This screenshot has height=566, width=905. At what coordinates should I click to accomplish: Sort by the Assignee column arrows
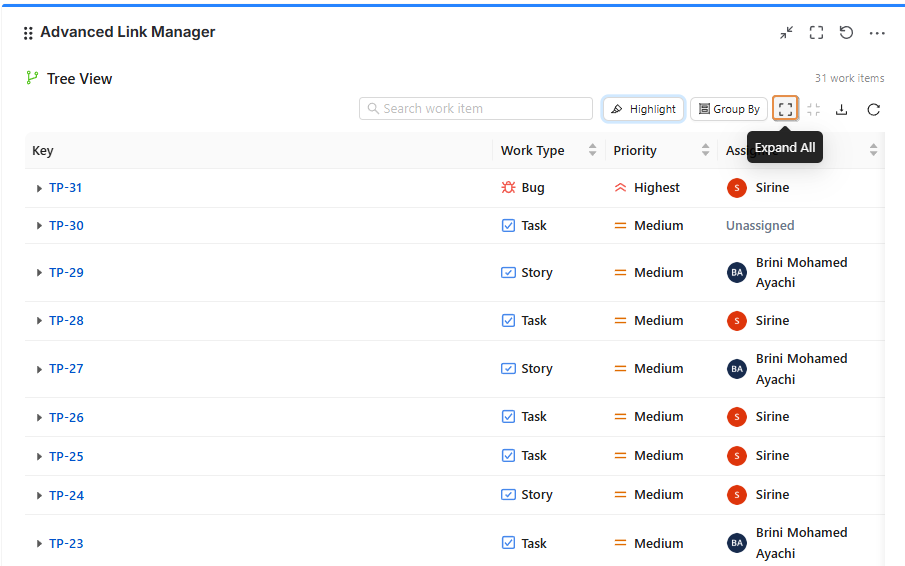point(873,150)
